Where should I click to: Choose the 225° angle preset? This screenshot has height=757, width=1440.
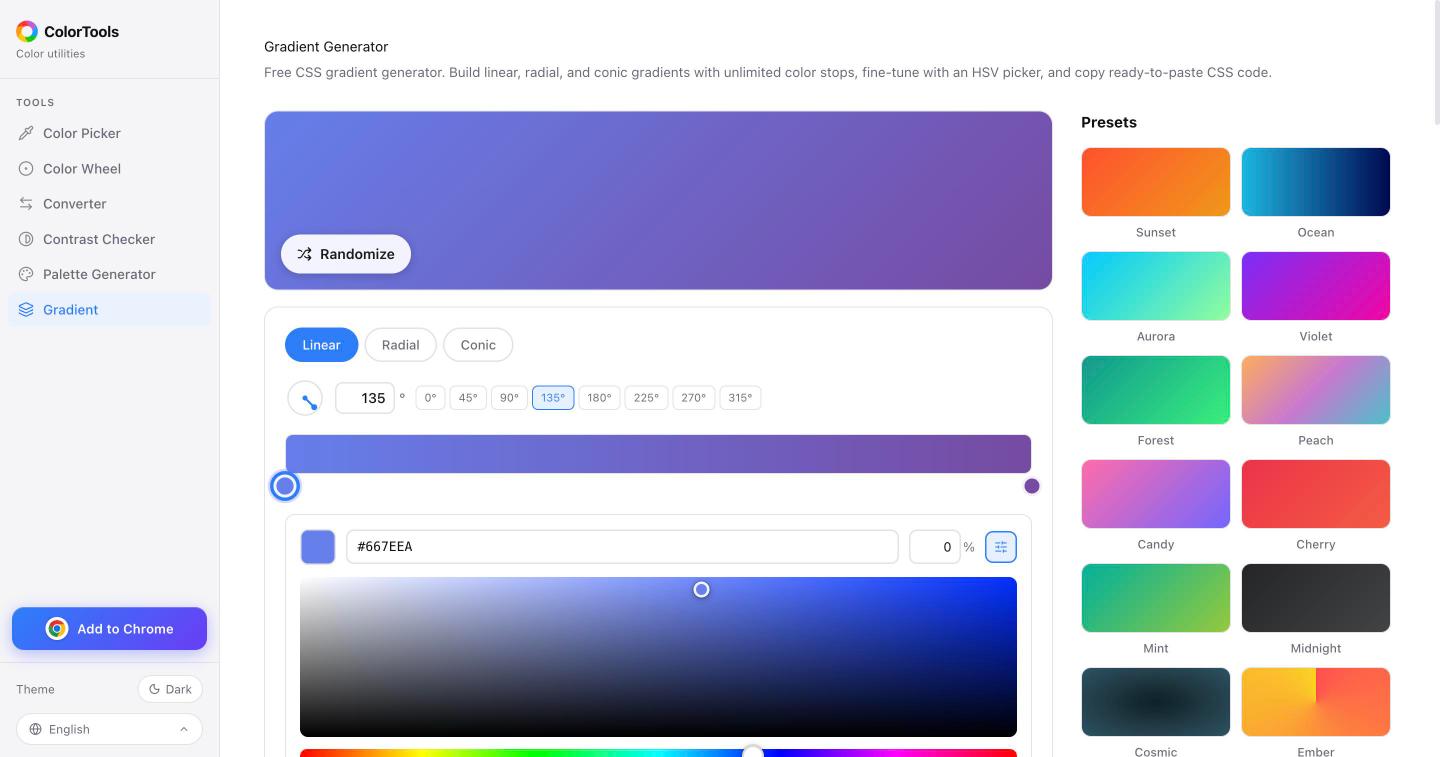646,398
